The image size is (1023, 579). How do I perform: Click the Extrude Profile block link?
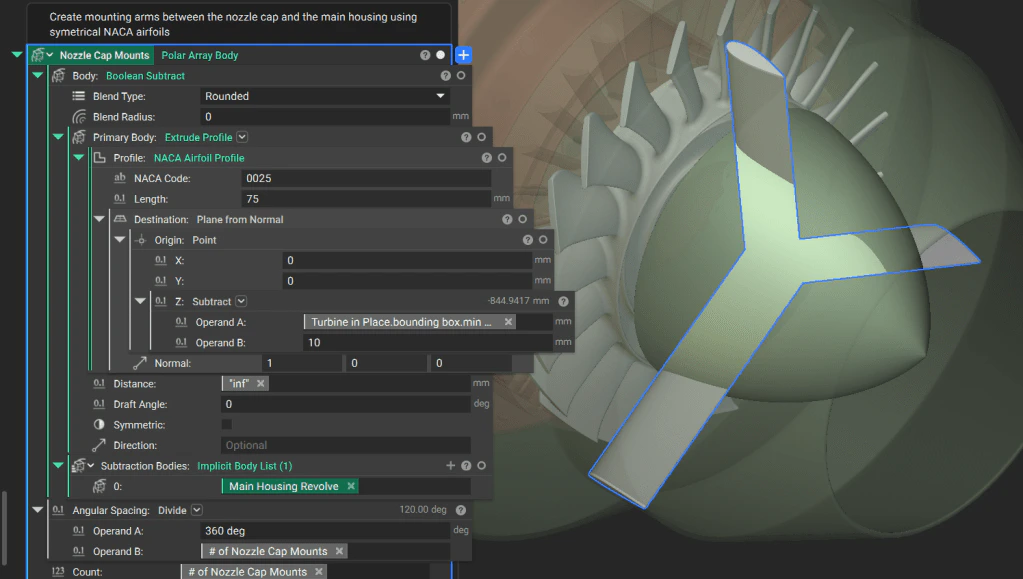click(x=198, y=137)
